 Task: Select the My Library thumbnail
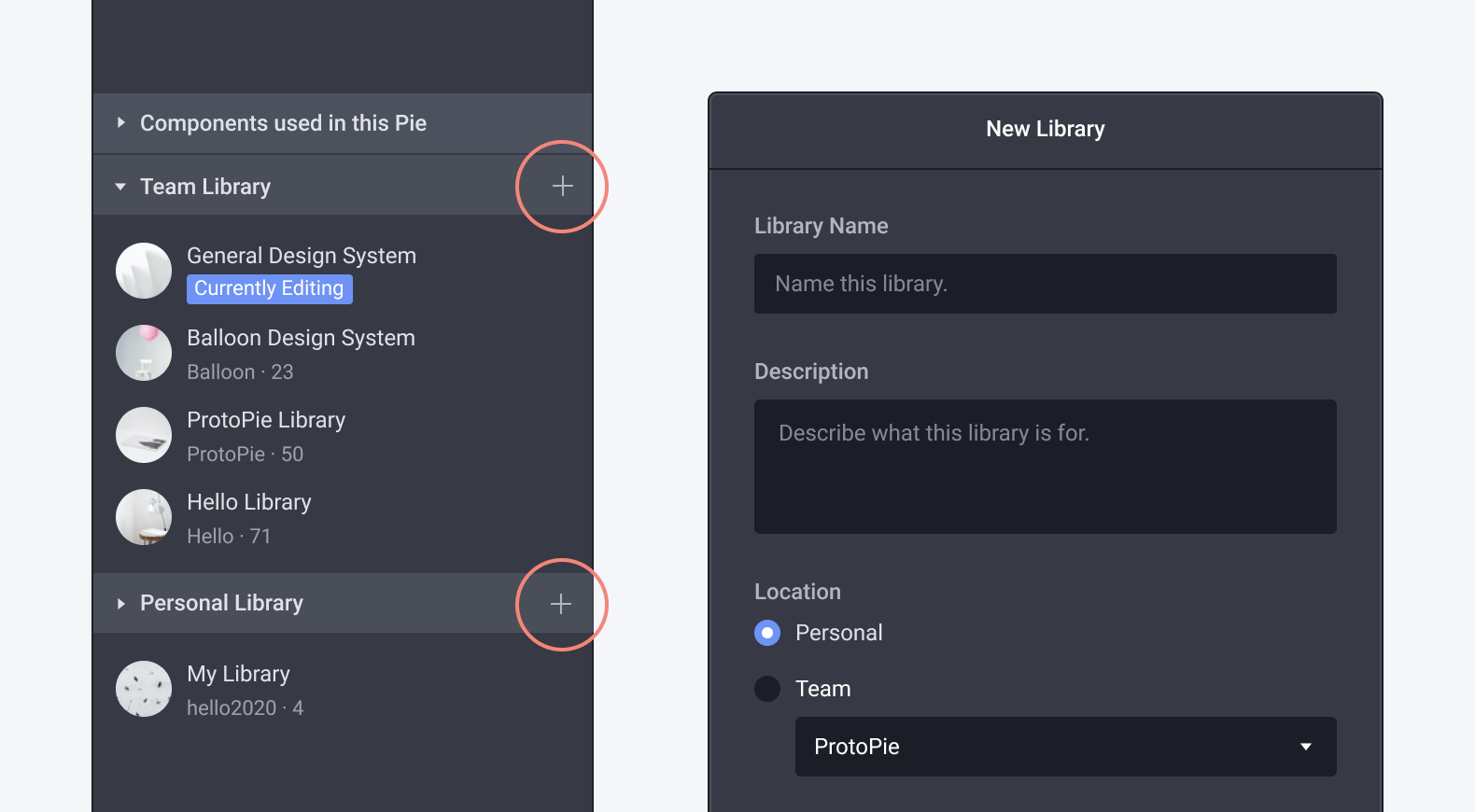click(143, 689)
